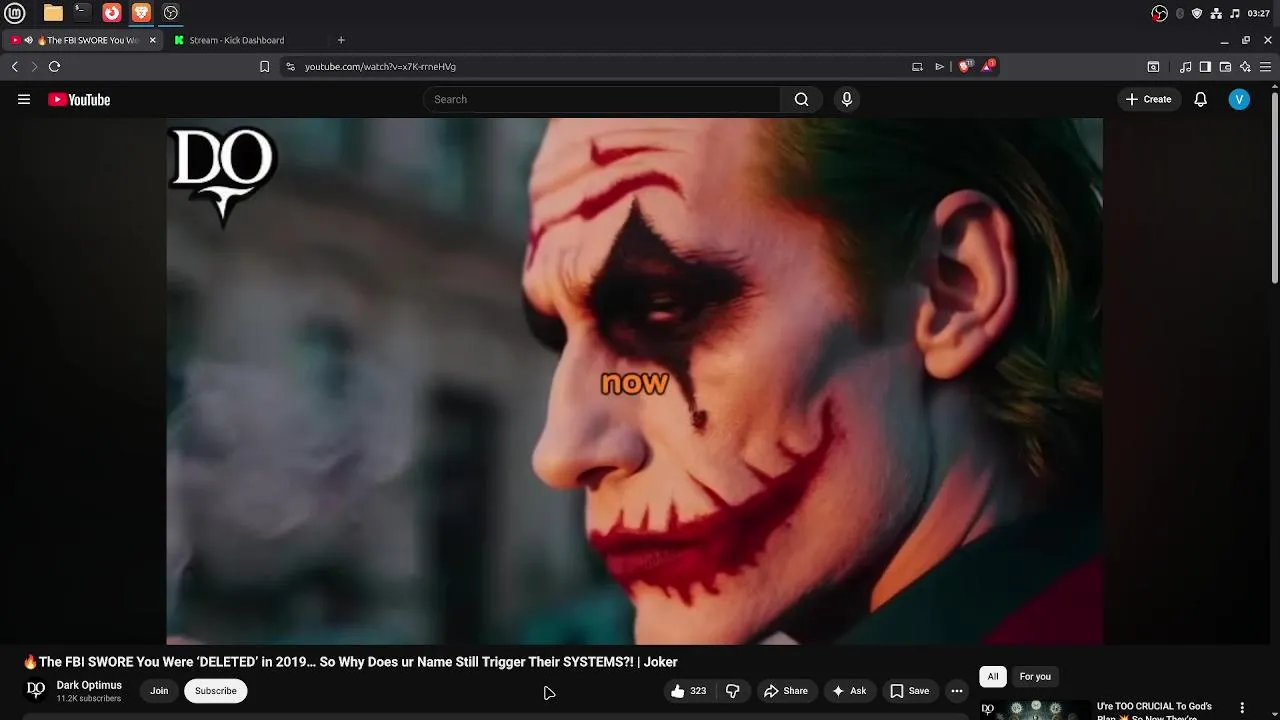Click the Brave browser icon in panel
Screen dimensions: 1280x720
[141, 13]
